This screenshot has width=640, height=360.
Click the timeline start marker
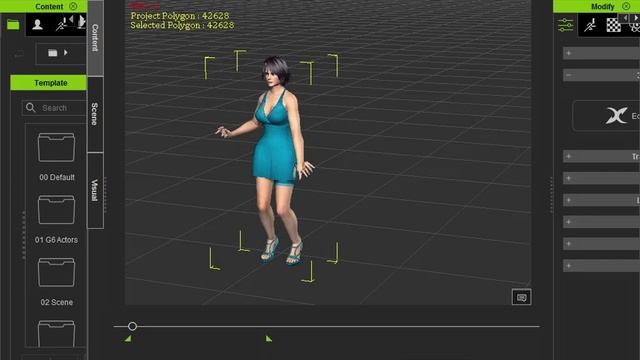[x=128, y=338]
